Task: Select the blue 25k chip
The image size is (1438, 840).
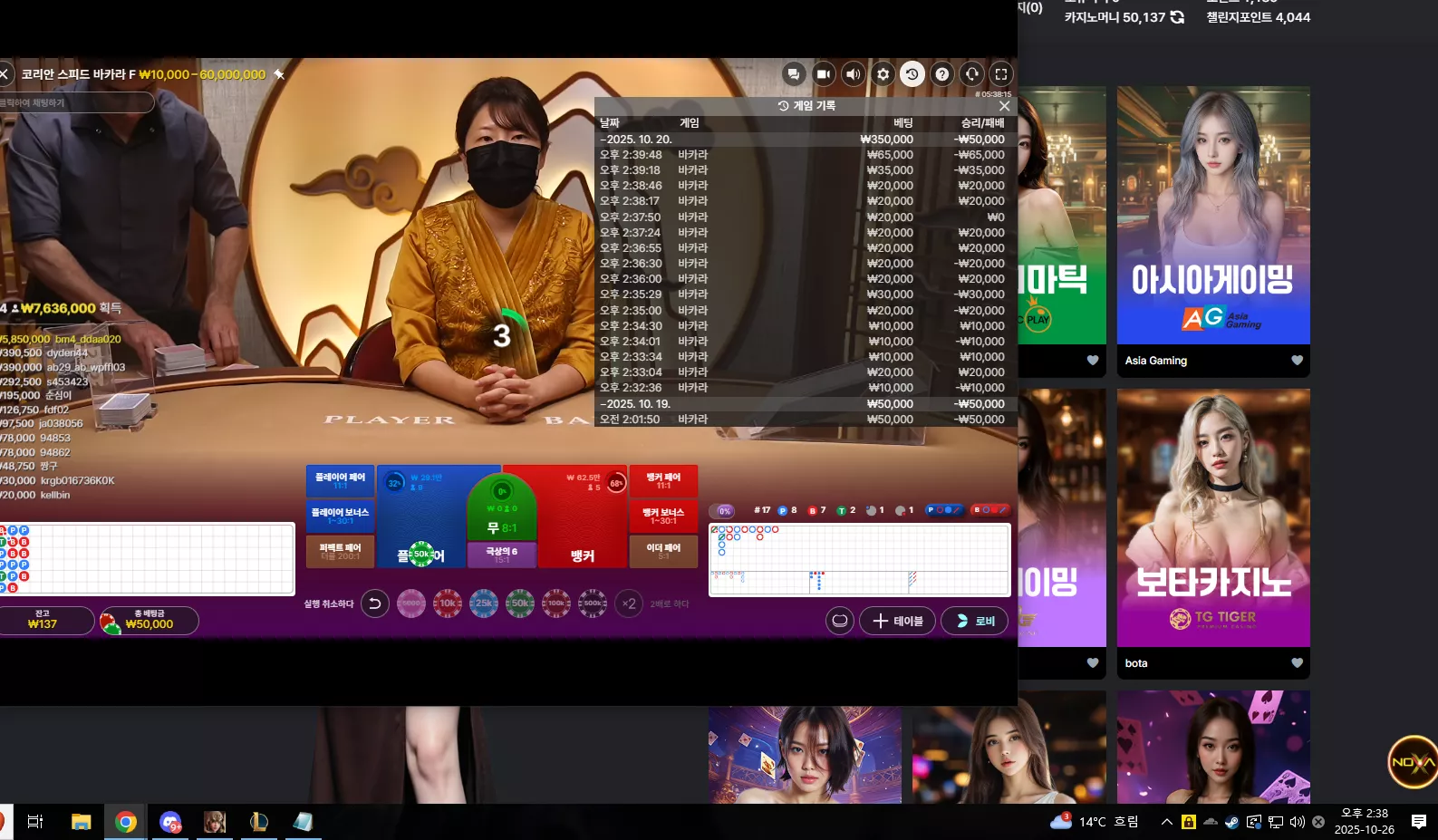Action: 484,603
